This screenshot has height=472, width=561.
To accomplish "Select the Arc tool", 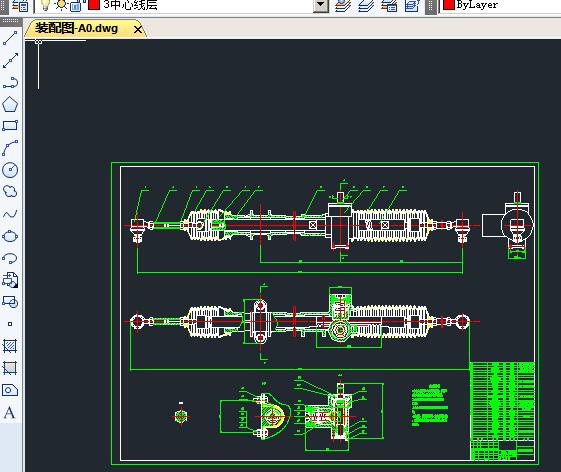I will (x=10, y=148).
